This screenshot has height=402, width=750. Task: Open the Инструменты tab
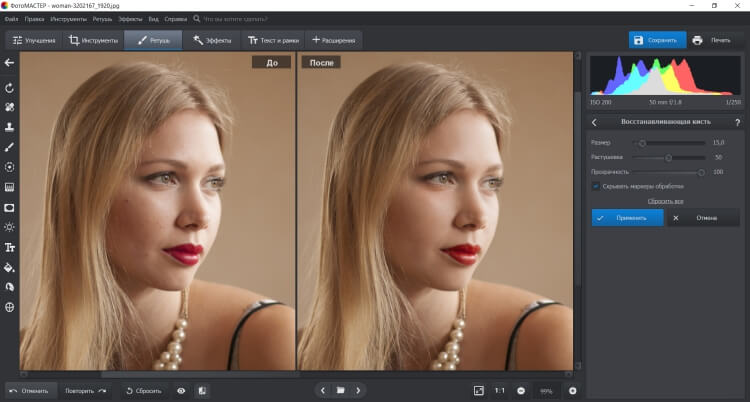coord(93,40)
